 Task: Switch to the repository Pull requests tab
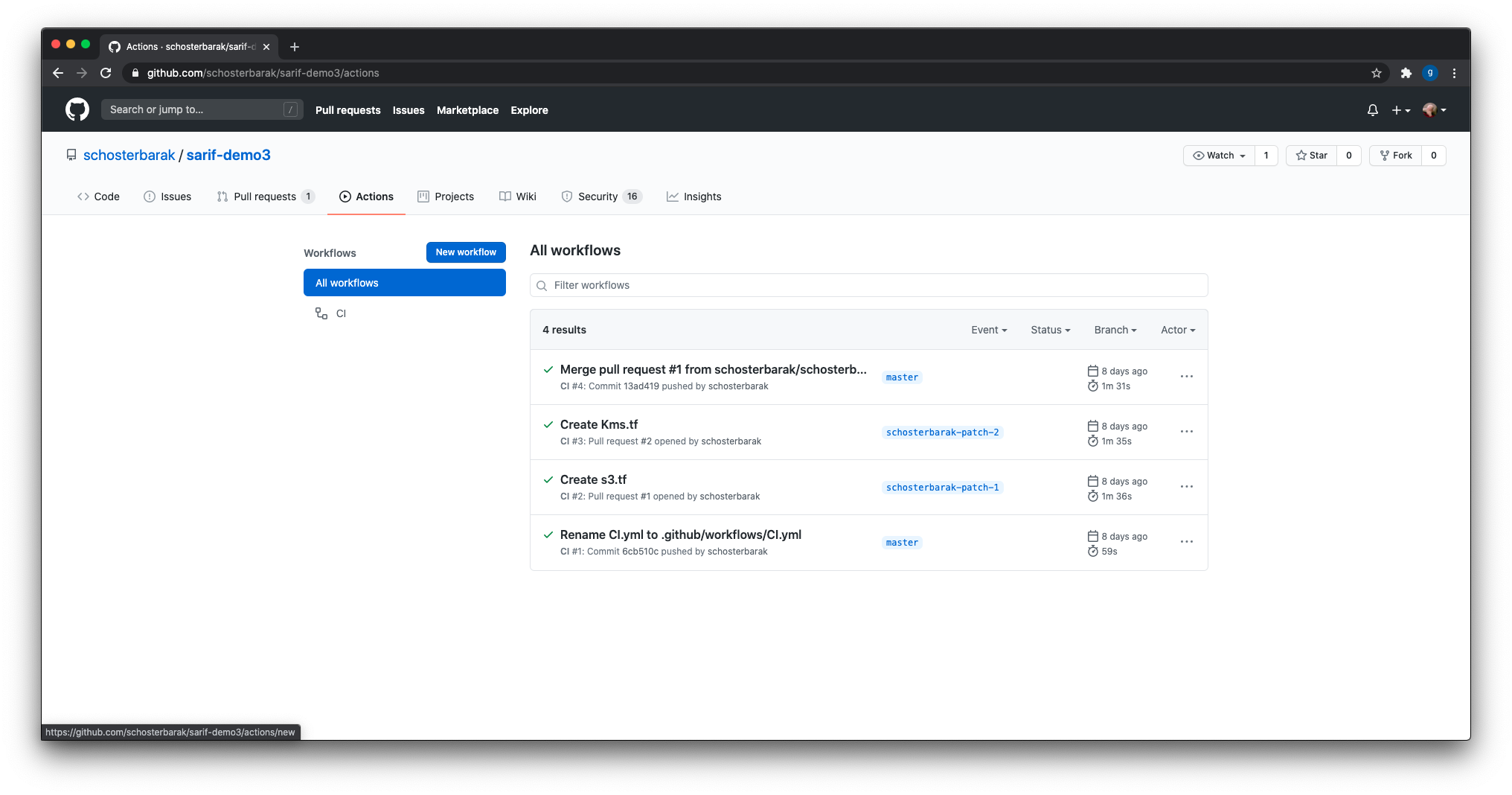click(x=266, y=197)
